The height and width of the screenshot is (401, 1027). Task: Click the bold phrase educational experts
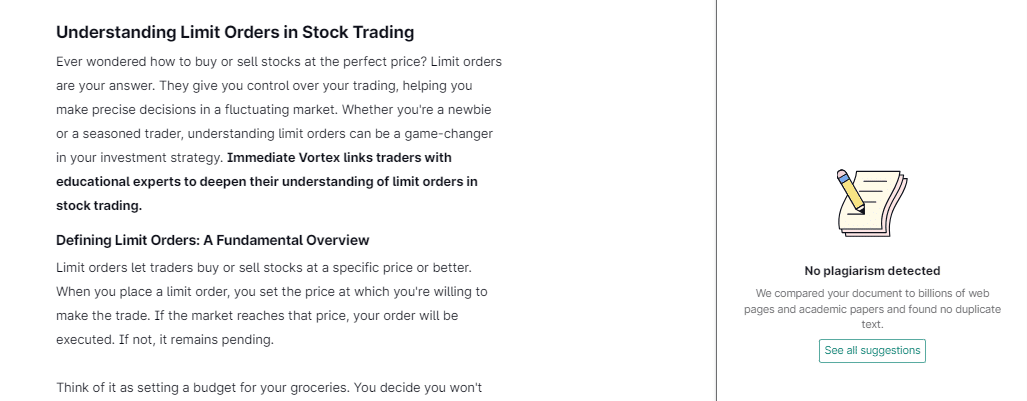point(118,182)
